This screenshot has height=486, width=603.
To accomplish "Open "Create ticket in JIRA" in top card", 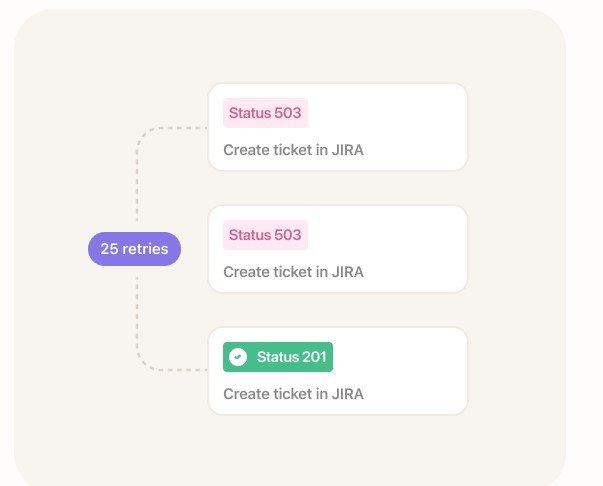I will 293,150.
